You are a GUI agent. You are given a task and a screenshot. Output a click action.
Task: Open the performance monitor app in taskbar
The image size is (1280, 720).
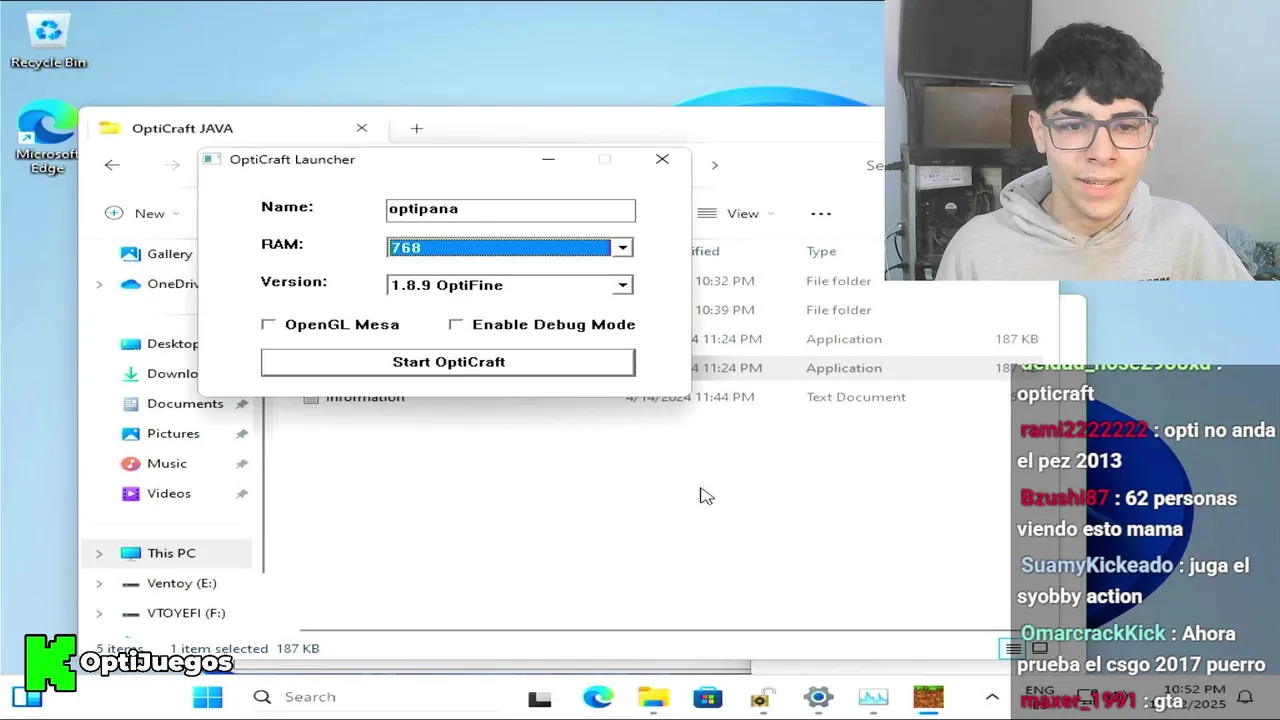pos(873,697)
